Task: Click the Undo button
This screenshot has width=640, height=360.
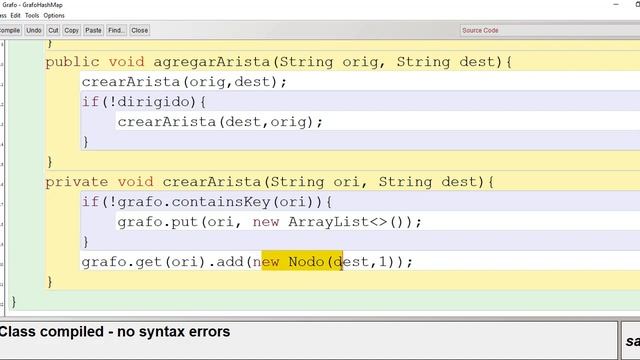Action: [34, 30]
